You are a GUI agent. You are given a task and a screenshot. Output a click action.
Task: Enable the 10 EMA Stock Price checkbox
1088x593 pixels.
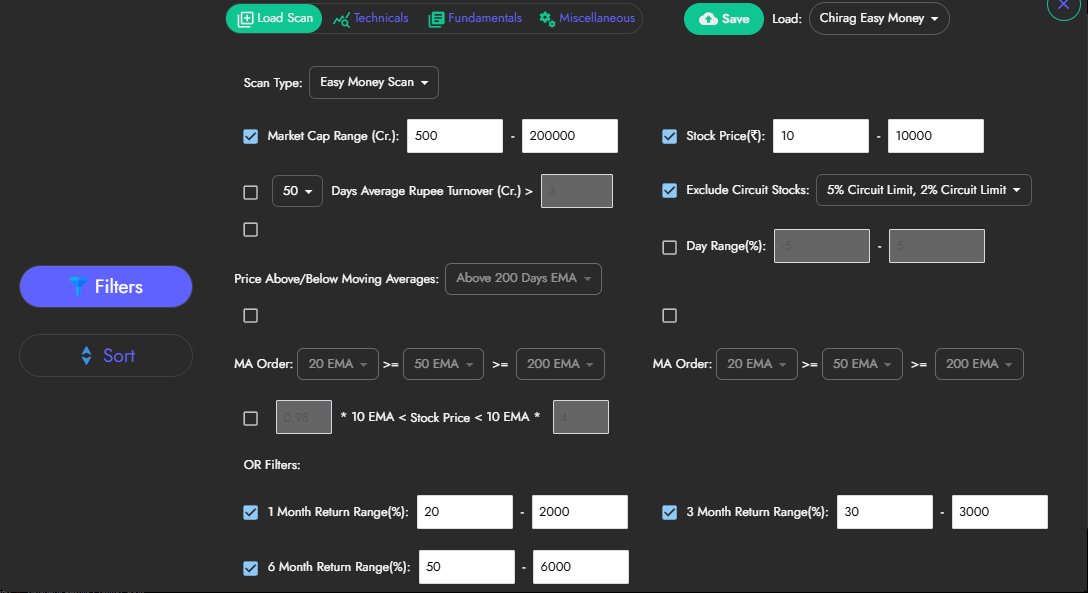point(250,418)
